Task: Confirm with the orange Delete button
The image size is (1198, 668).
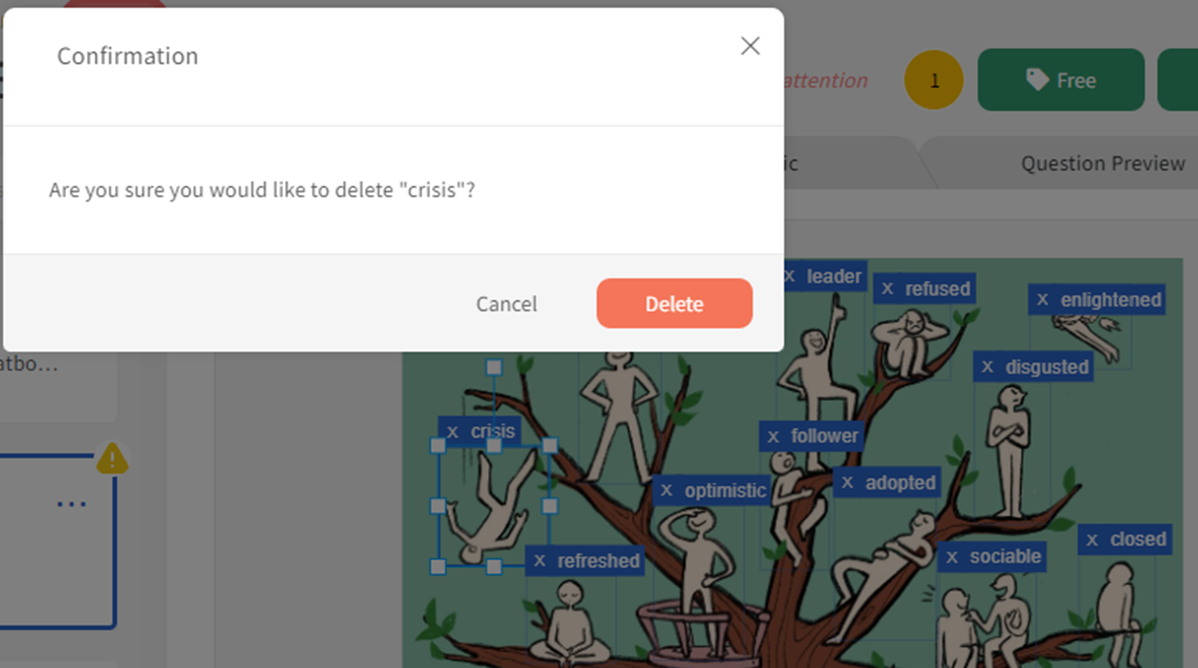Action: [674, 303]
